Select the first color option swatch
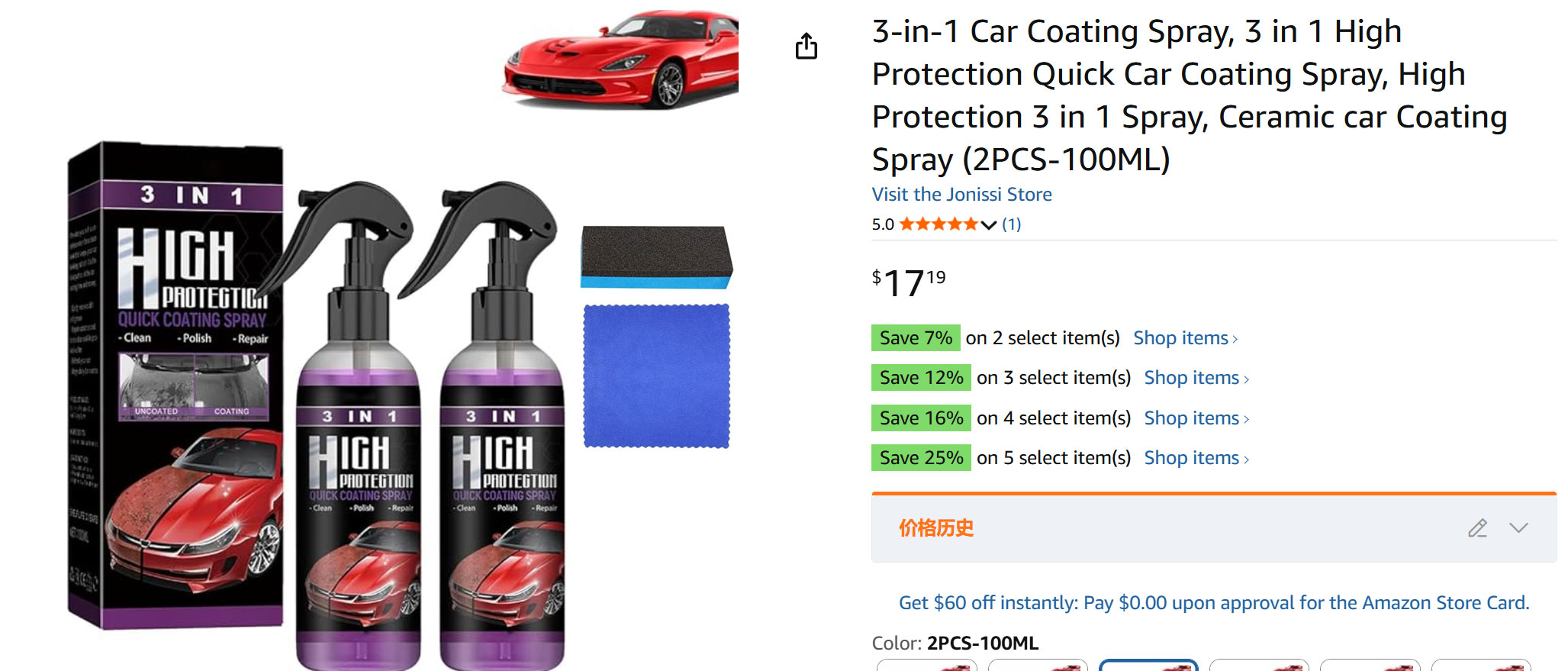Image resolution: width=1568 pixels, height=671 pixels. click(927, 665)
